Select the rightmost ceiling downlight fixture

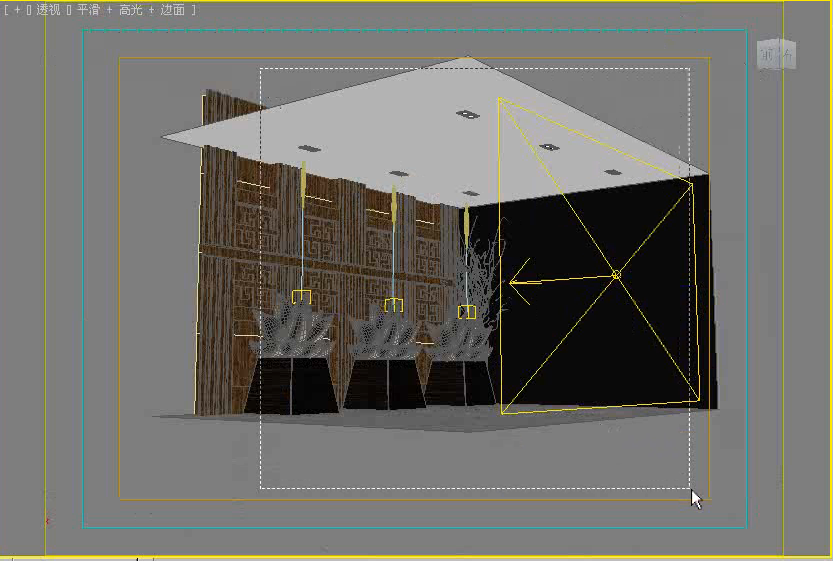(613, 172)
